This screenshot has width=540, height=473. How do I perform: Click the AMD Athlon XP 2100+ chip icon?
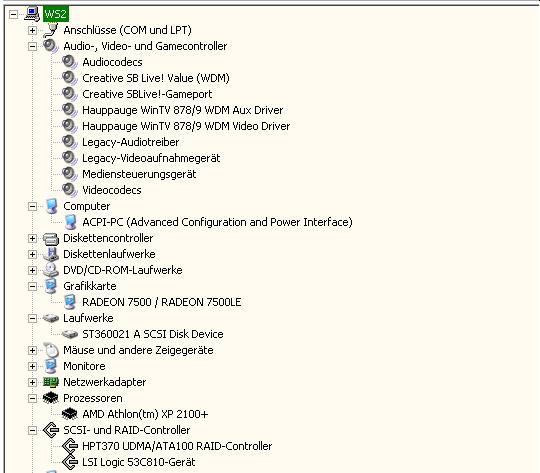(70, 414)
